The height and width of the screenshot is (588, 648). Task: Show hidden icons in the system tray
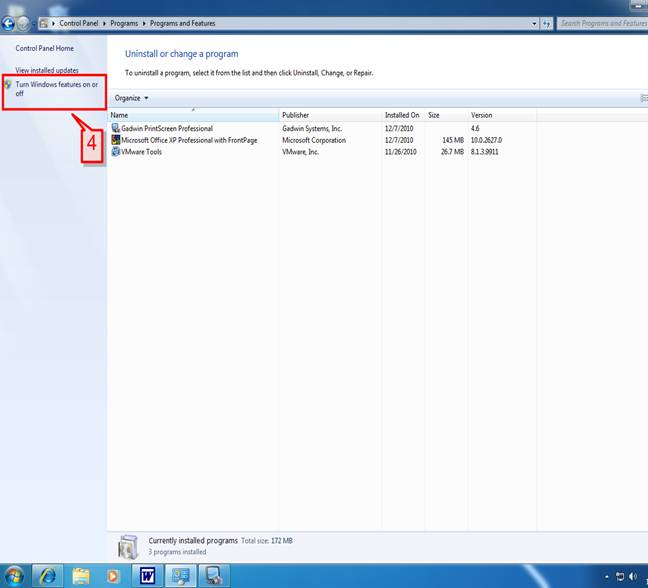607,576
